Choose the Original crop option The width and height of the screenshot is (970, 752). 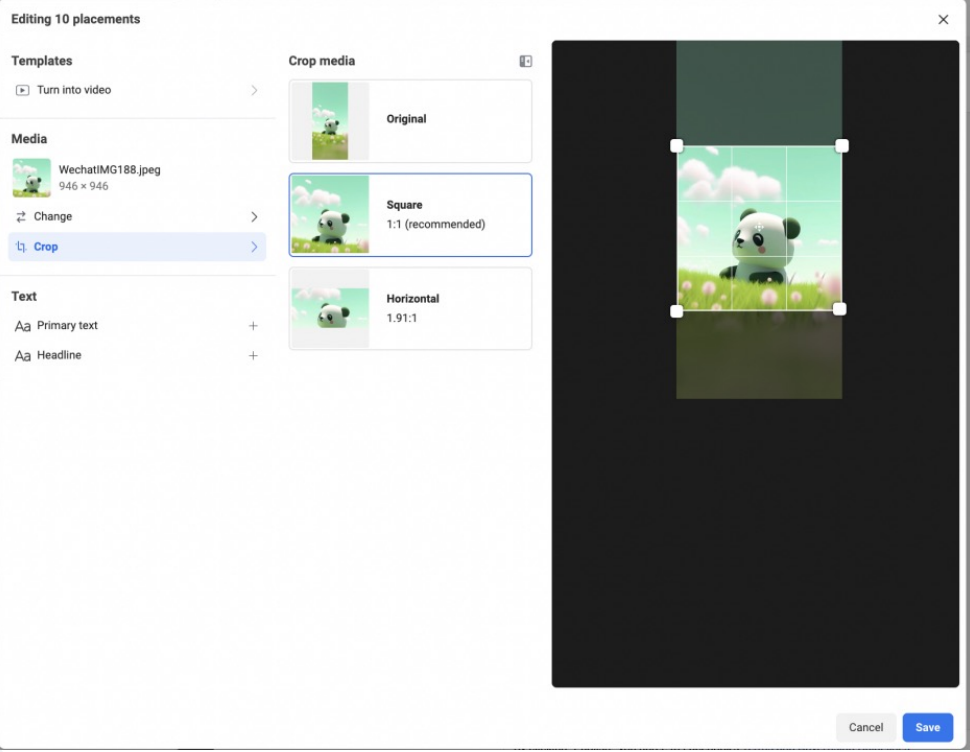click(410, 121)
